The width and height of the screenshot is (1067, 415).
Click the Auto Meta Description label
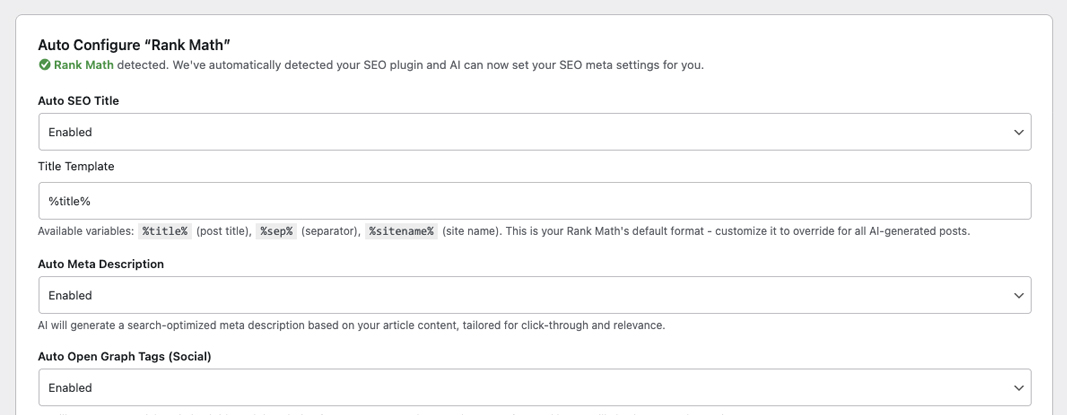(x=101, y=264)
